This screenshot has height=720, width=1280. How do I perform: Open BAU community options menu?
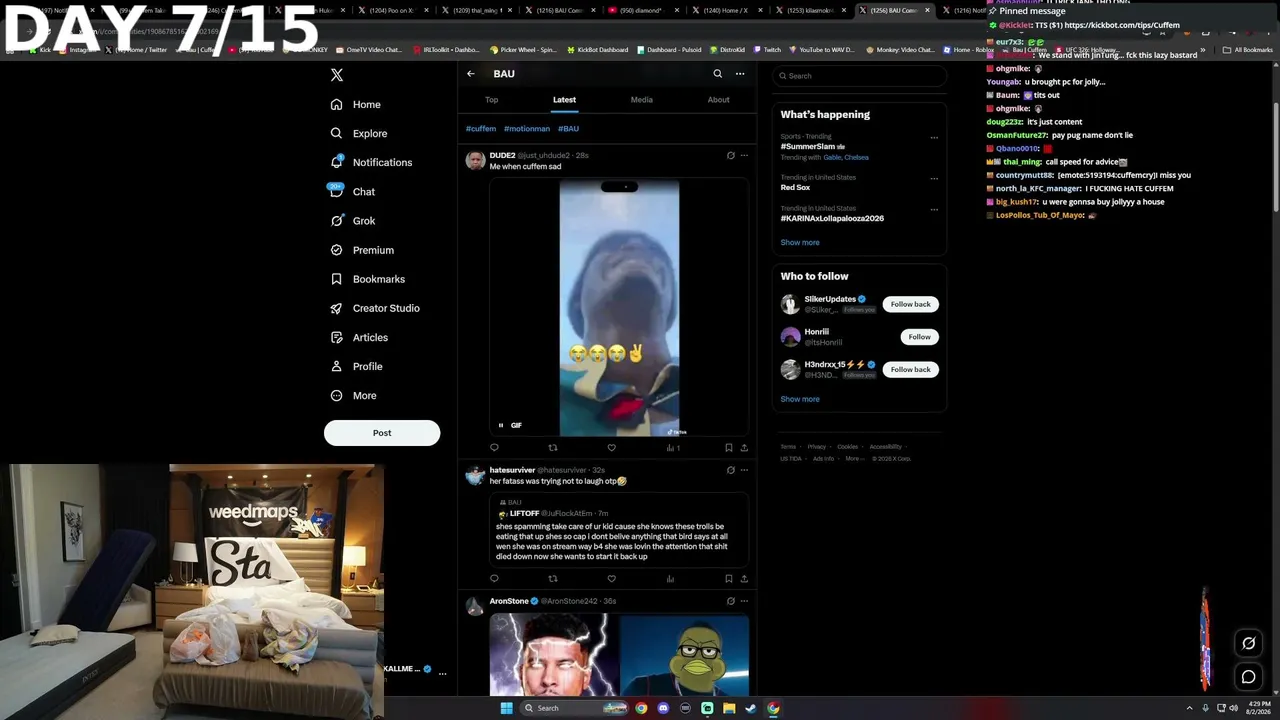pyautogui.click(x=740, y=74)
